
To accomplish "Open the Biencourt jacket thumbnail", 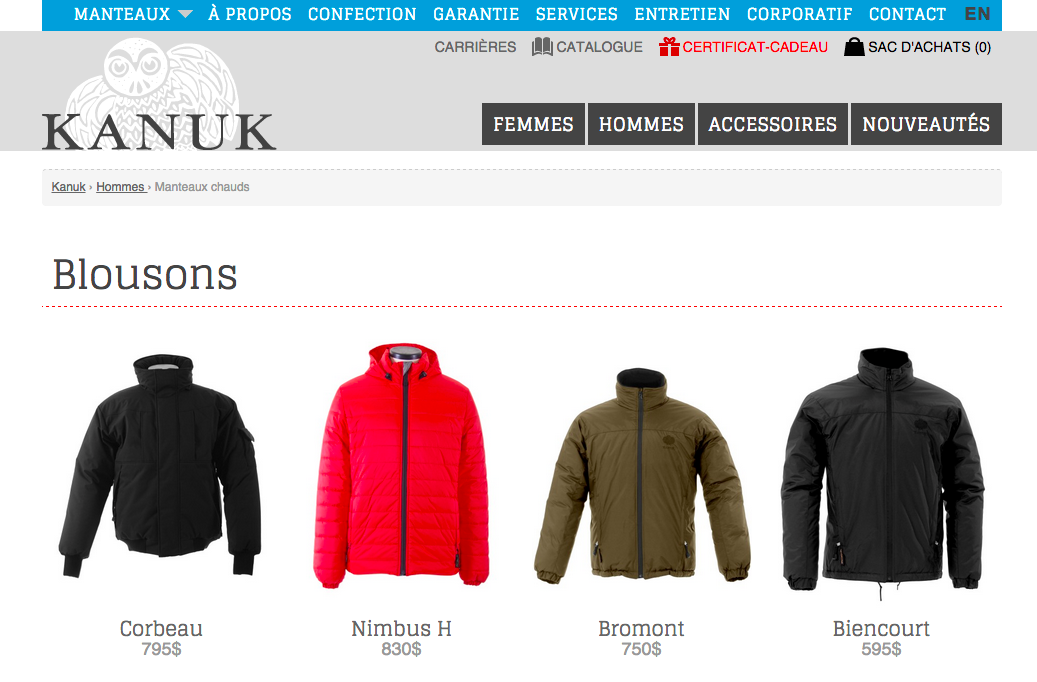I will pos(882,472).
